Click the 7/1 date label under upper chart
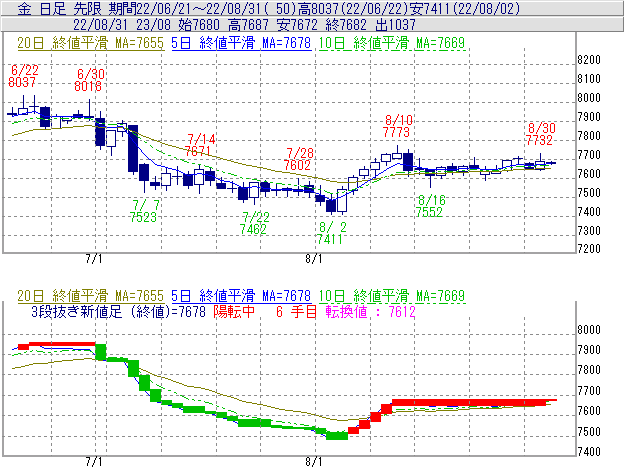 pyautogui.click(x=94, y=259)
